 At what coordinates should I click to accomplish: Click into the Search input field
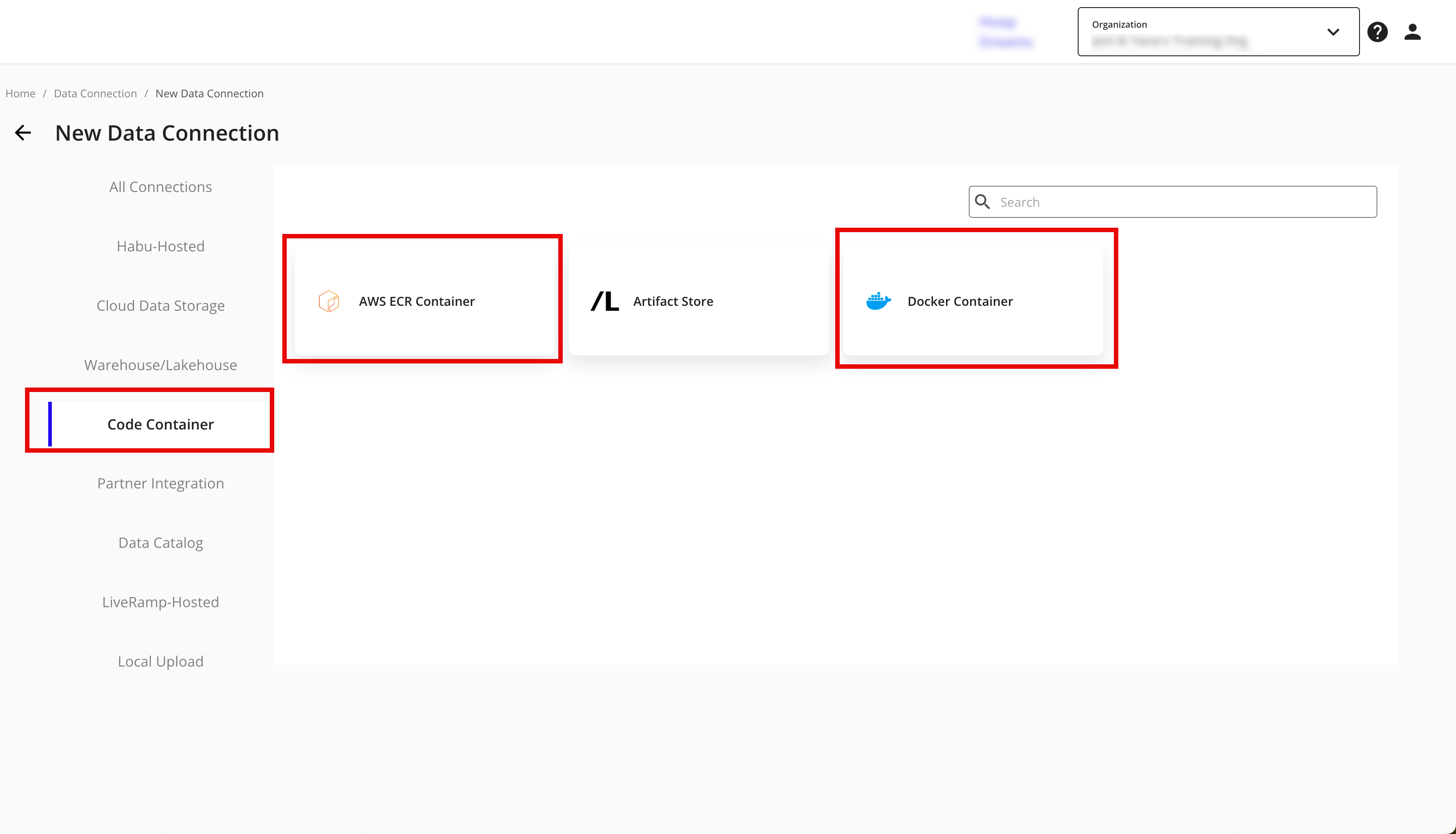click(1180, 202)
